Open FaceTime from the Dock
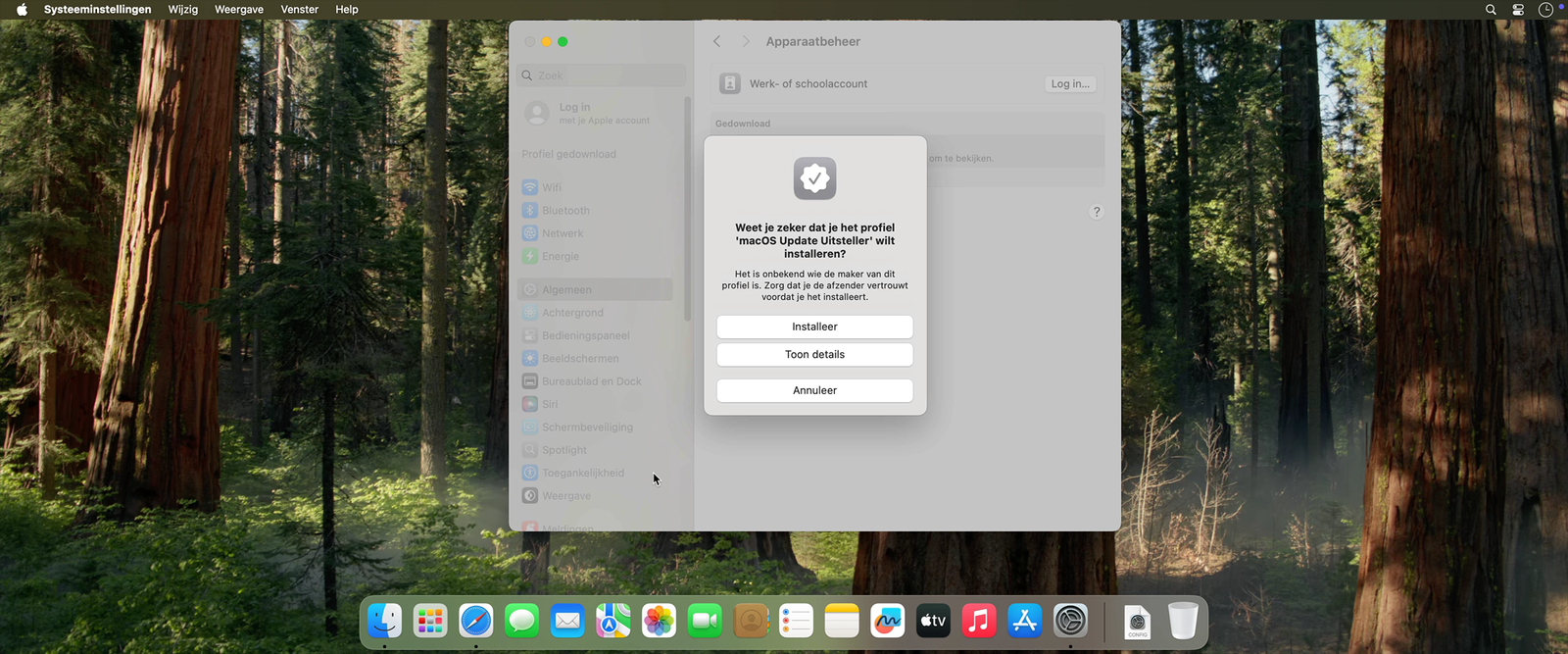Image resolution: width=1568 pixels, height=654 pixels. coord(705,621)
